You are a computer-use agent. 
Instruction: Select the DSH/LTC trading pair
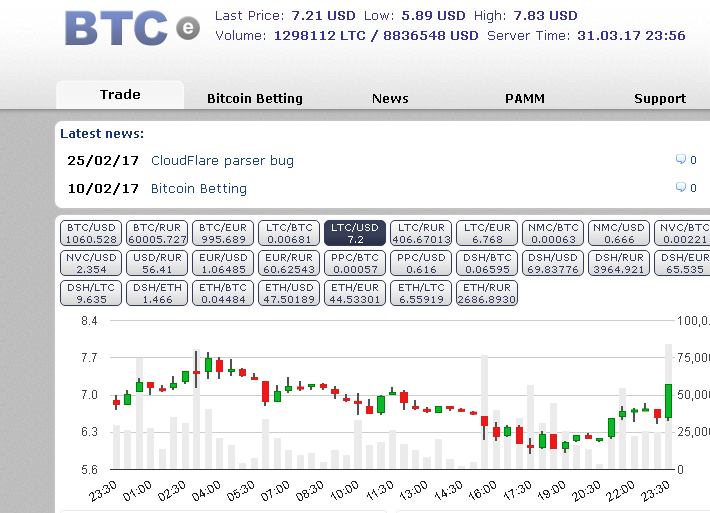click(91, 293)
